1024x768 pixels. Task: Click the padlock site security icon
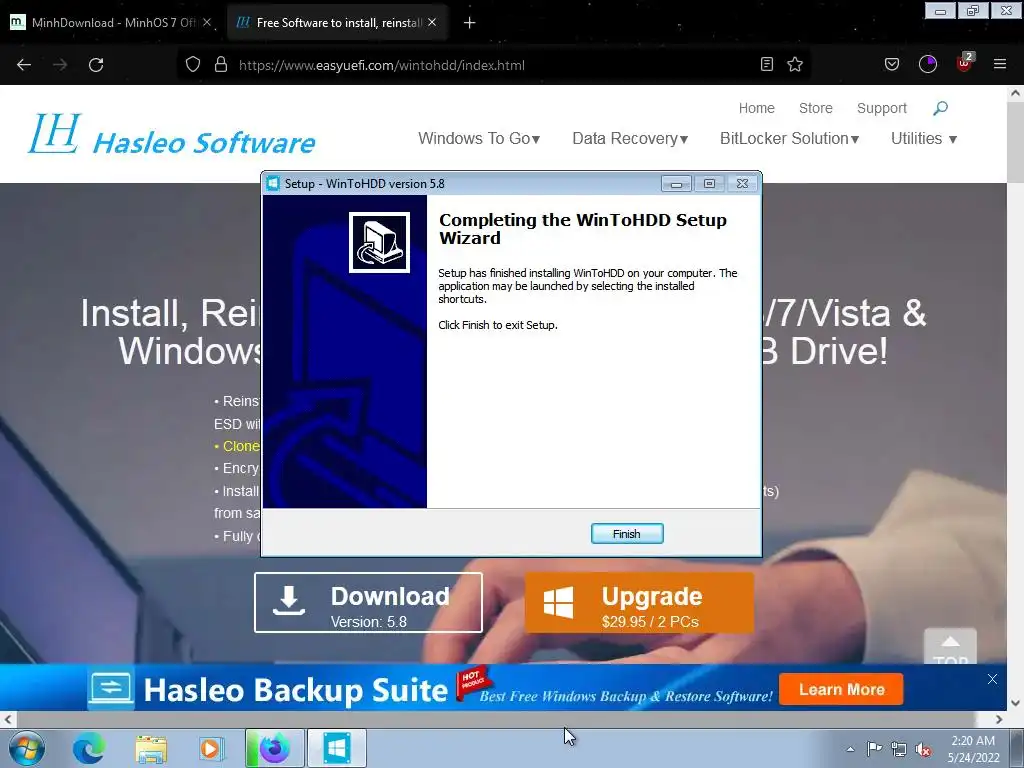[221, 65]
